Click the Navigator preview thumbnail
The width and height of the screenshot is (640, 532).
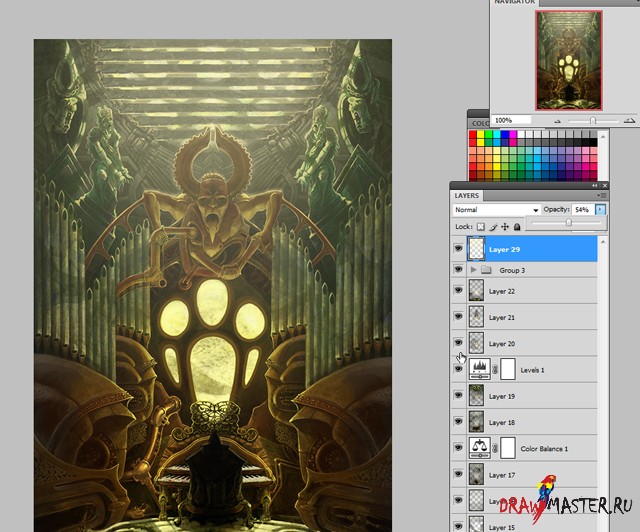coord(569,60)
